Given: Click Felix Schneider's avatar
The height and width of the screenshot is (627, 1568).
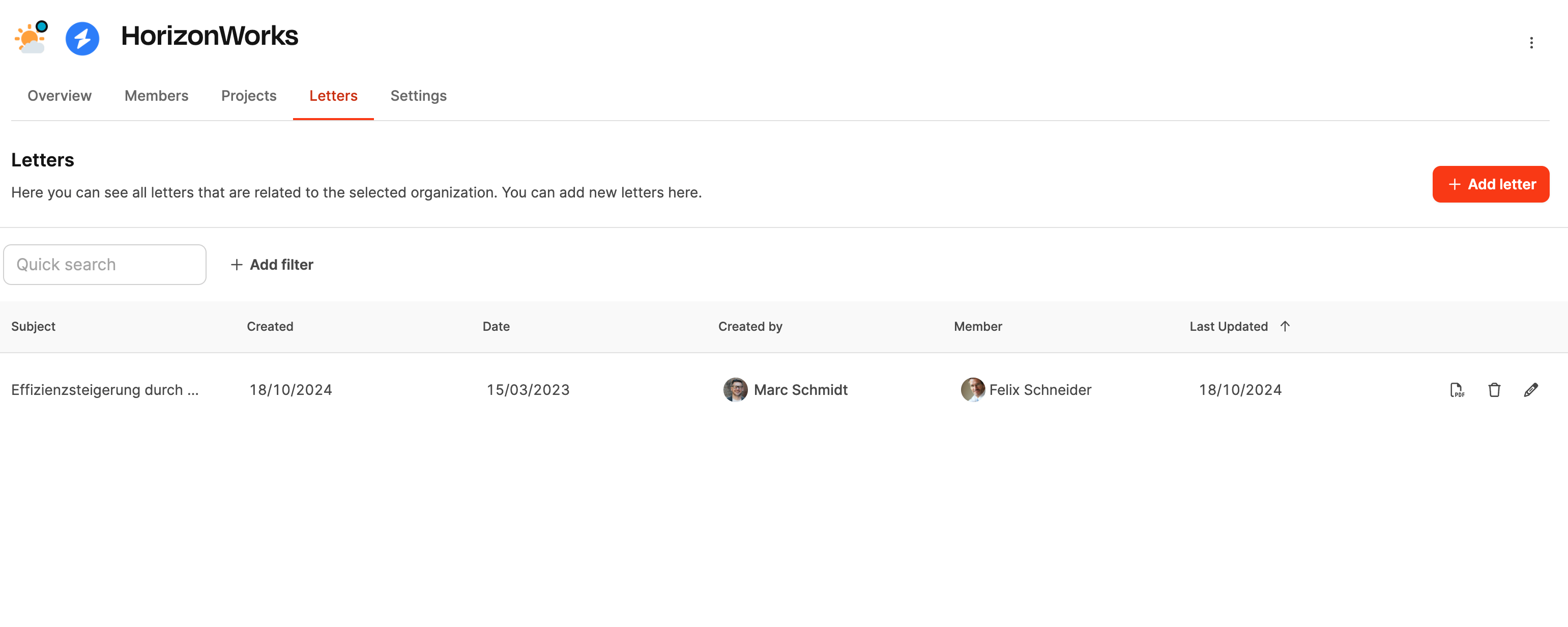Looking at the screenshot, I should [972, 390].
